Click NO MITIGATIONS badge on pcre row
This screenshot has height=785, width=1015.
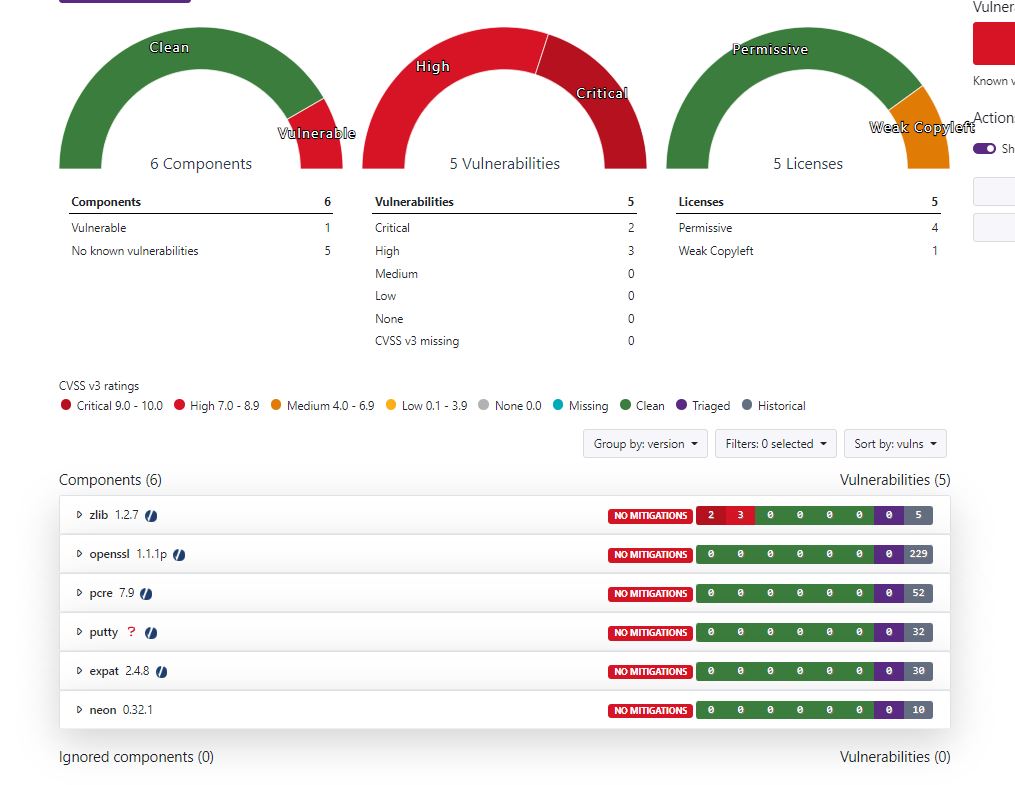[650, 594]
